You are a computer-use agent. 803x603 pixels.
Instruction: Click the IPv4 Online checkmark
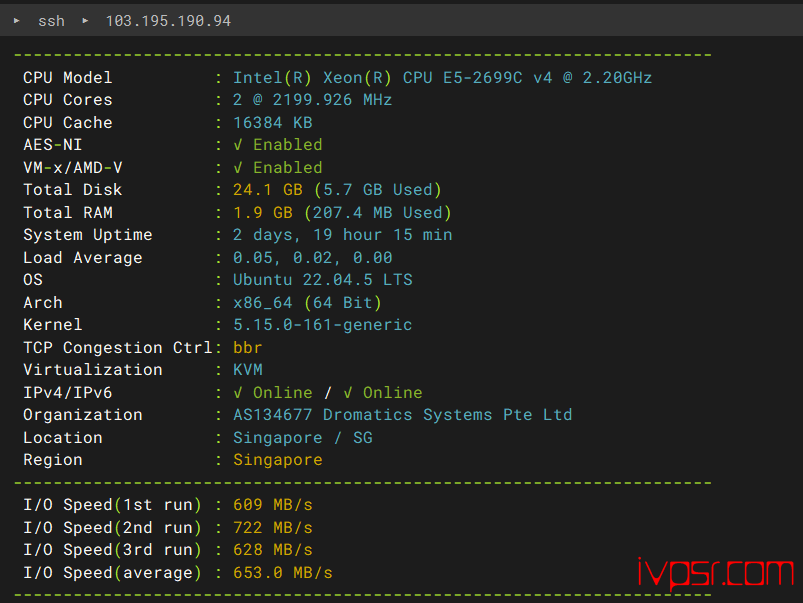click(x=238, y=393)
